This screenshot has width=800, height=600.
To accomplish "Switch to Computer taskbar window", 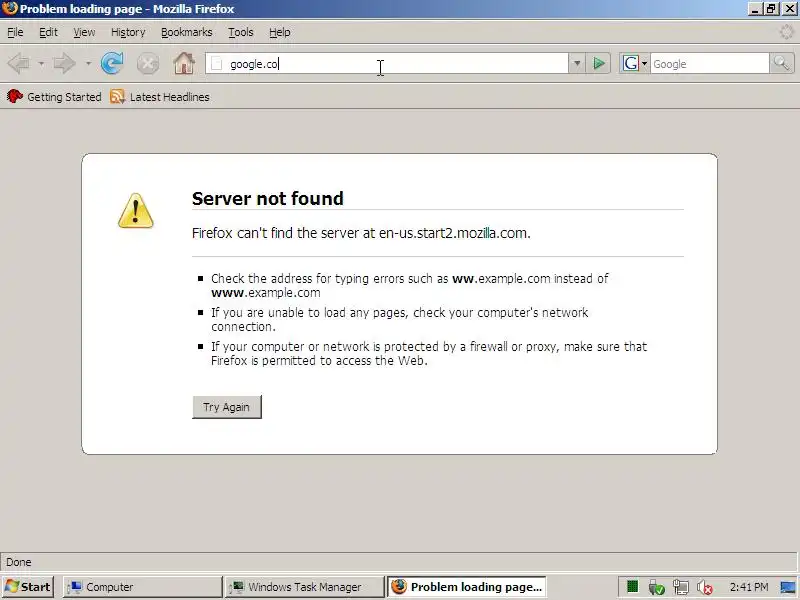I will tap(142, 587).
